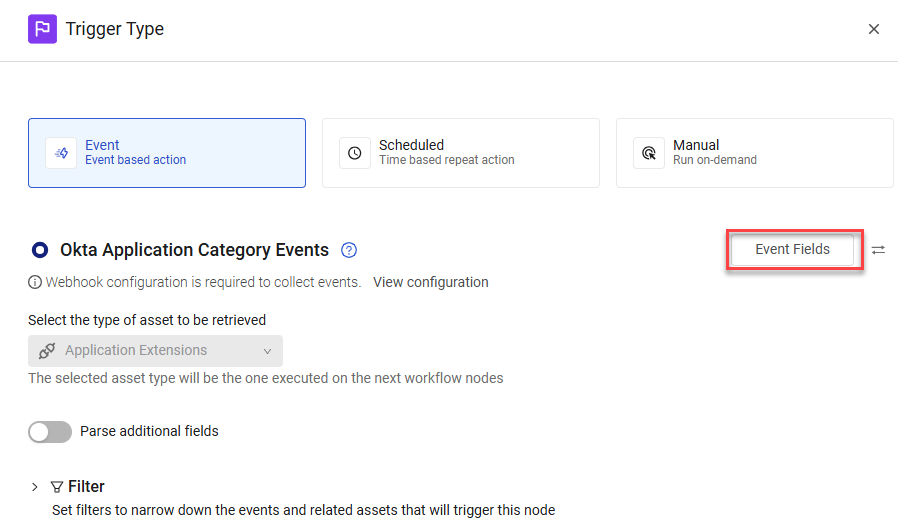Click the Okta logo circle icon
Viewport: 898px width, 522px height.
(x=40, y=250)
